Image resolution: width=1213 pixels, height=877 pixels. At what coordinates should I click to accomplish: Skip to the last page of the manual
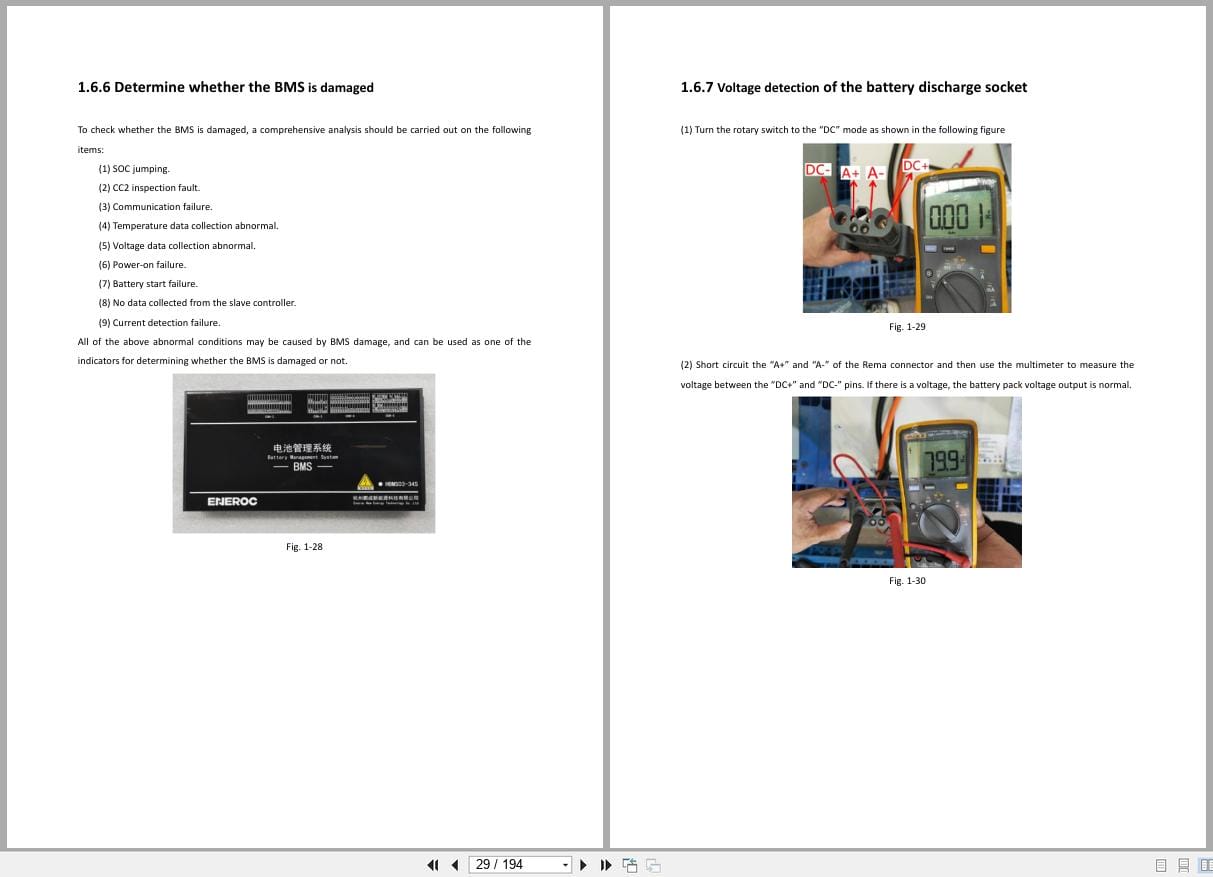tap(606, 864)
